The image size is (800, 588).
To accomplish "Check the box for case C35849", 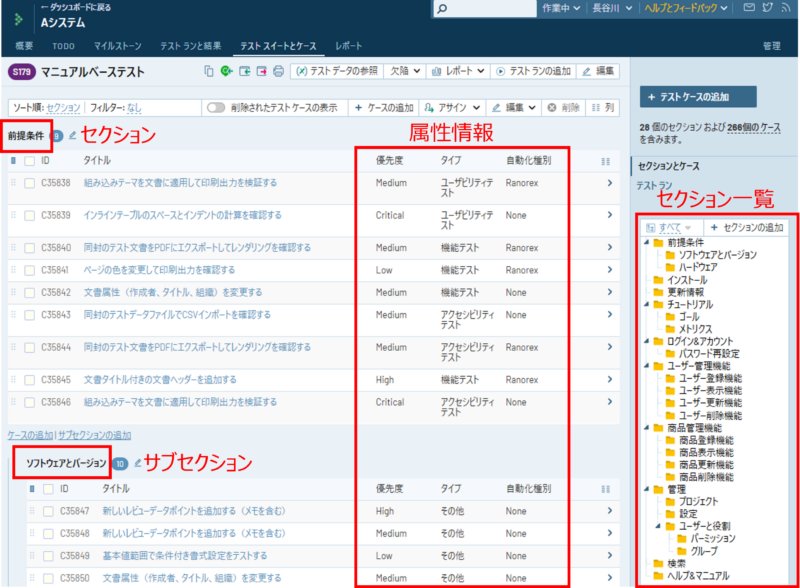I will (48, 556).
